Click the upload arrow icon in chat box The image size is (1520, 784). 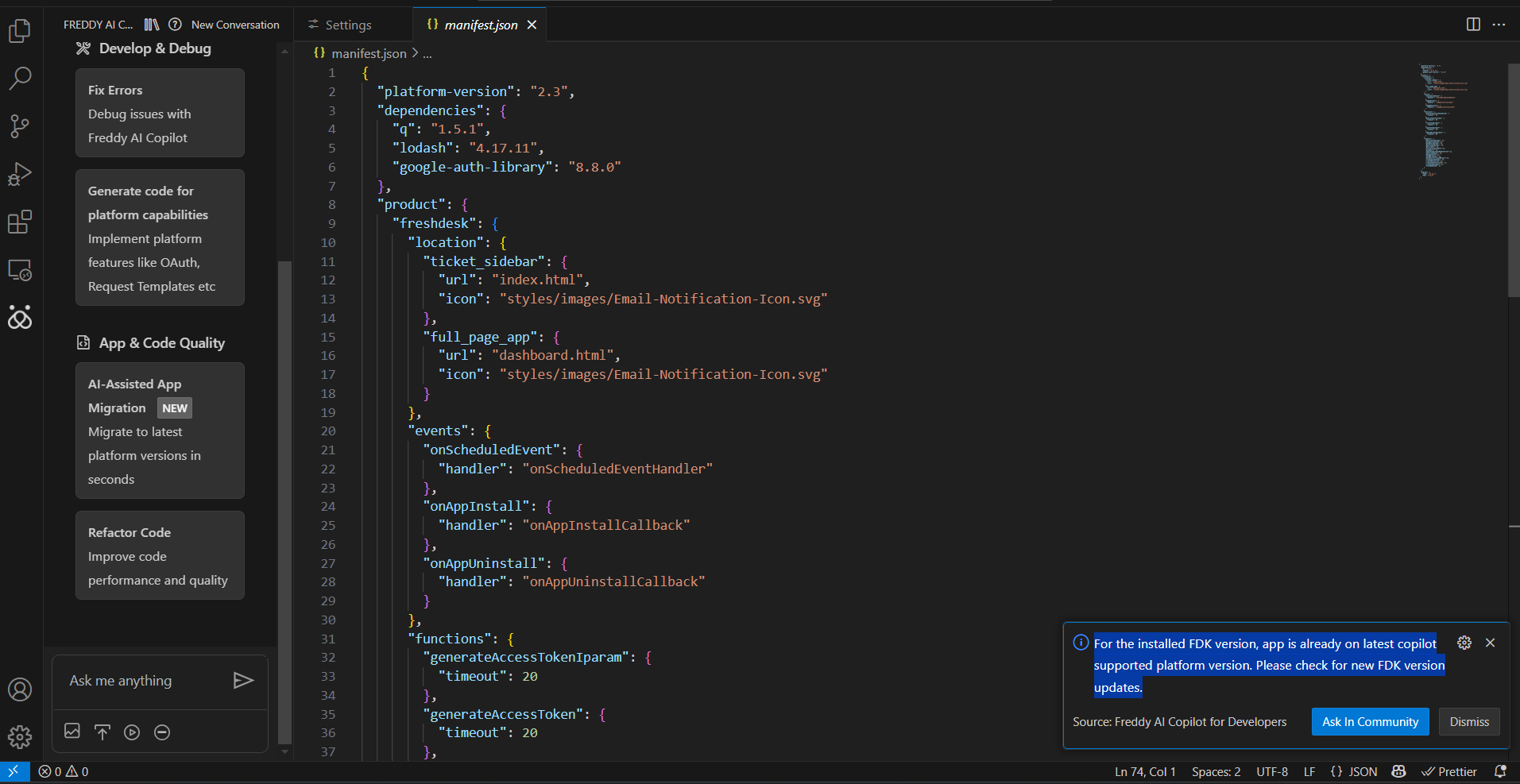(102, 732)
